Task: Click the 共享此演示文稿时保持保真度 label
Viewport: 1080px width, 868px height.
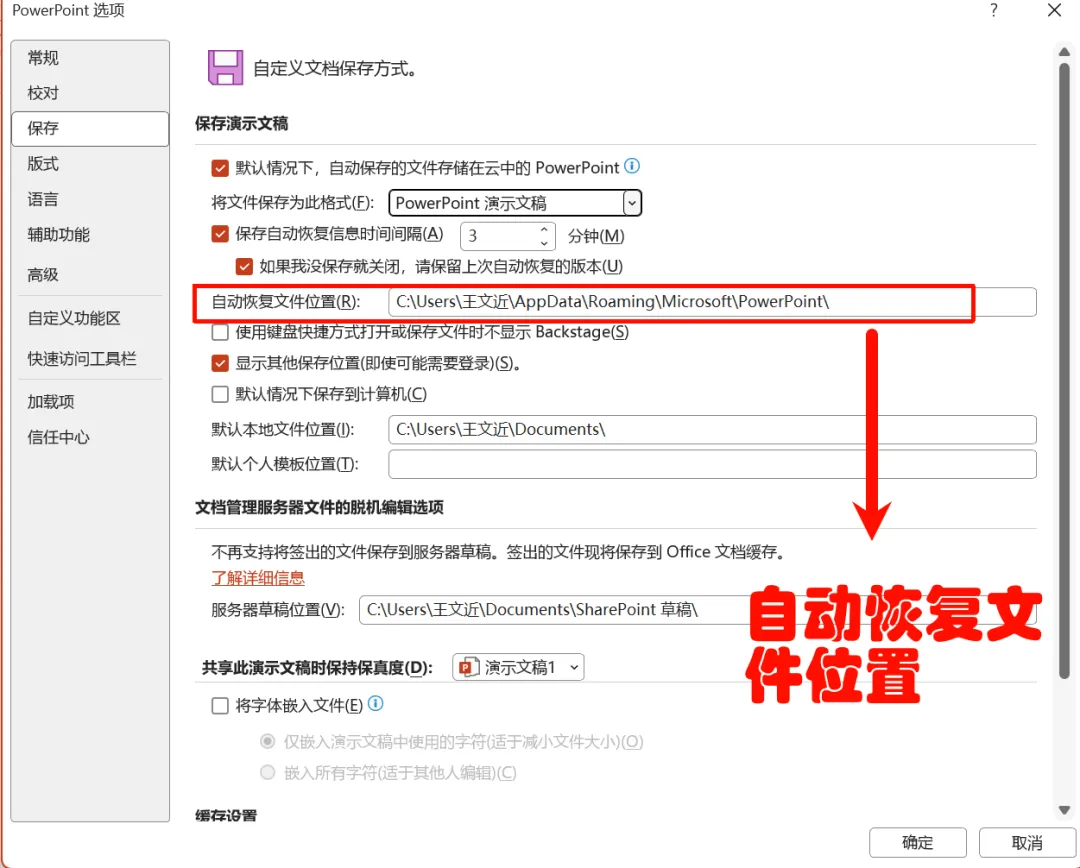Action: pyautogui.click(x=317, y=668)
